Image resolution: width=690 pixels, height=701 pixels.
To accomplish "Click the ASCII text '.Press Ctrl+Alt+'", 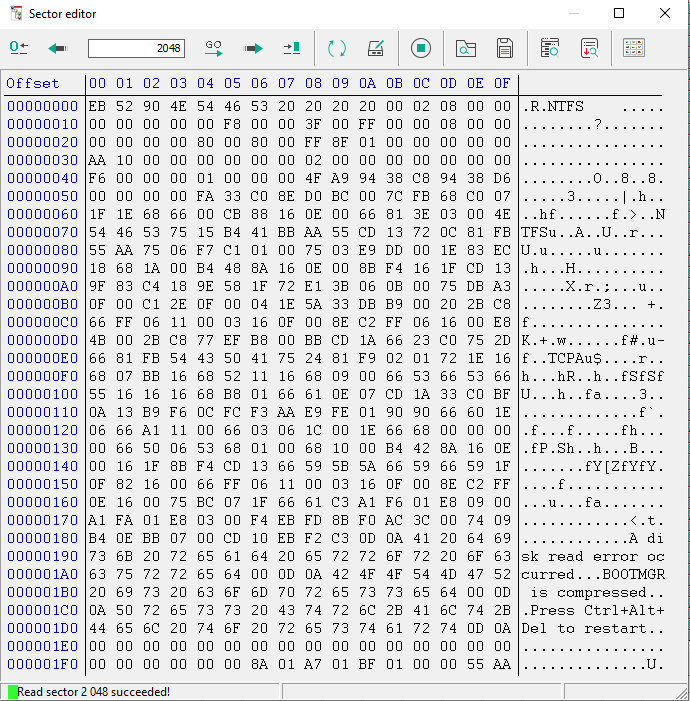I will click(593, 611).
